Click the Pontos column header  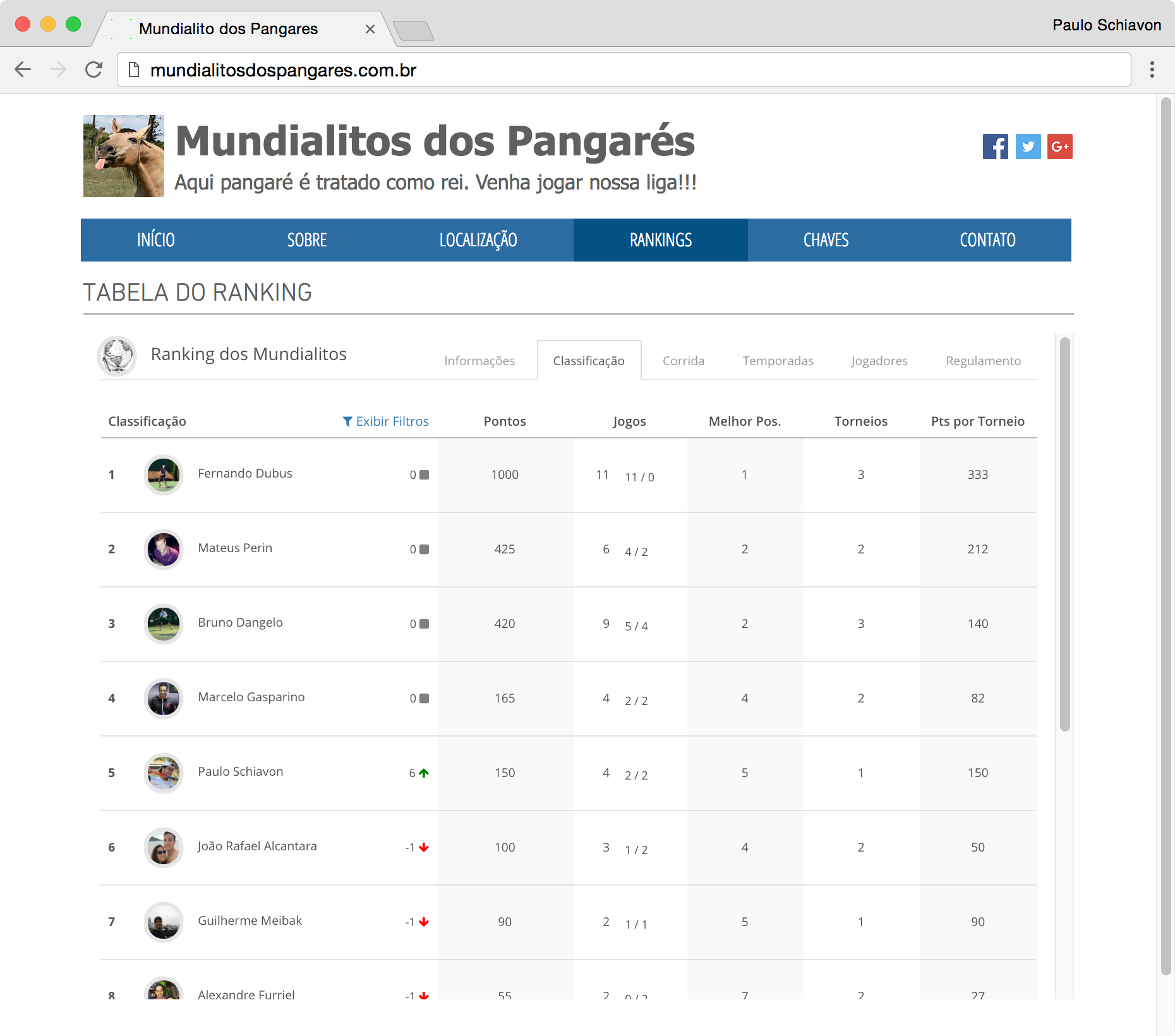(505, 421)
